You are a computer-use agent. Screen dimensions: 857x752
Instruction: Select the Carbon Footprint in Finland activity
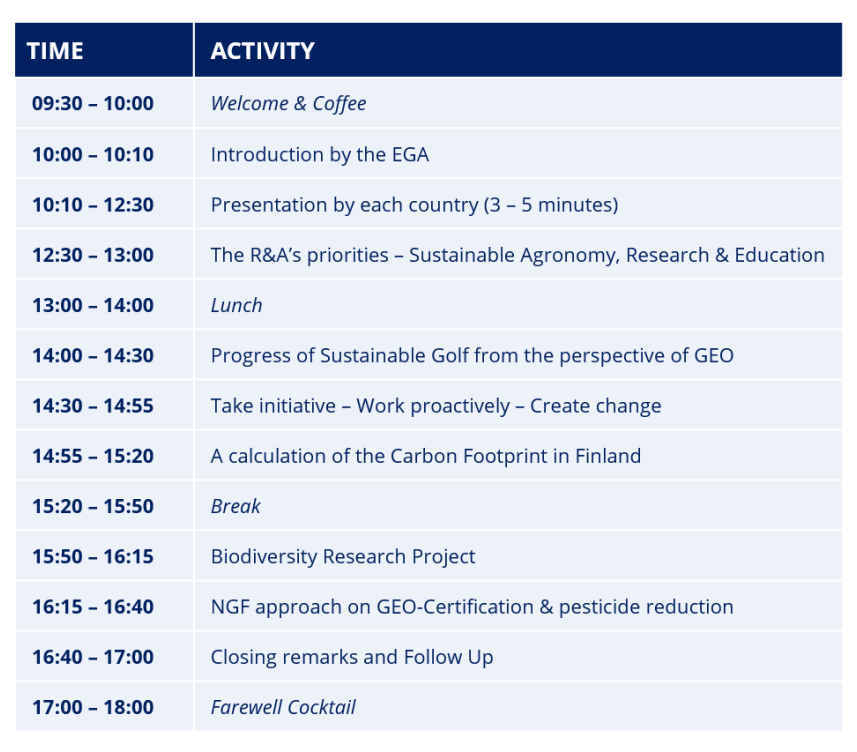click(426, 456)
